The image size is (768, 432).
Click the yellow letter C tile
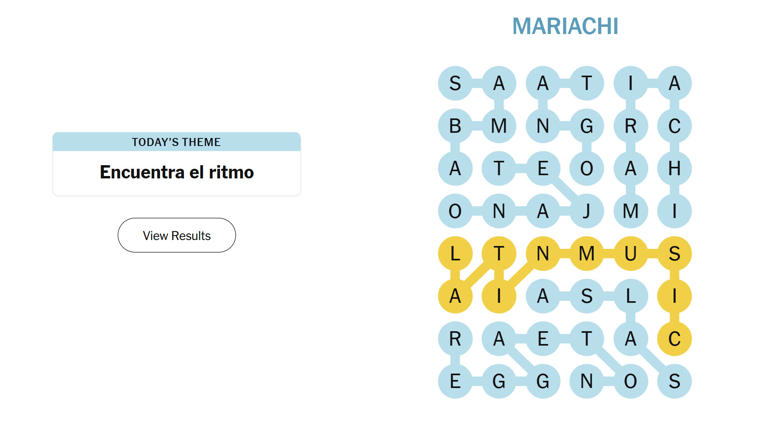tap(674, 339)
